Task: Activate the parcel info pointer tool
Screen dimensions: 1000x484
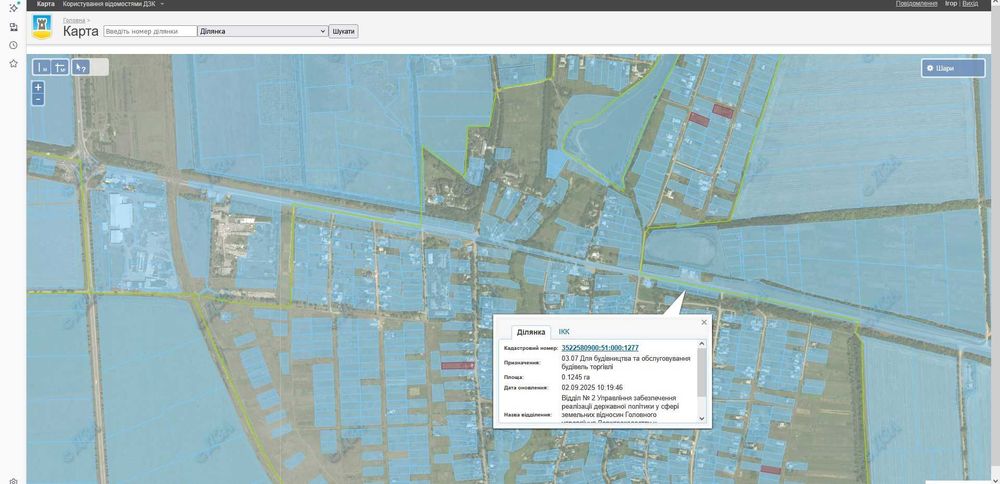Action: pyautogui.click(x=81, y=68)
